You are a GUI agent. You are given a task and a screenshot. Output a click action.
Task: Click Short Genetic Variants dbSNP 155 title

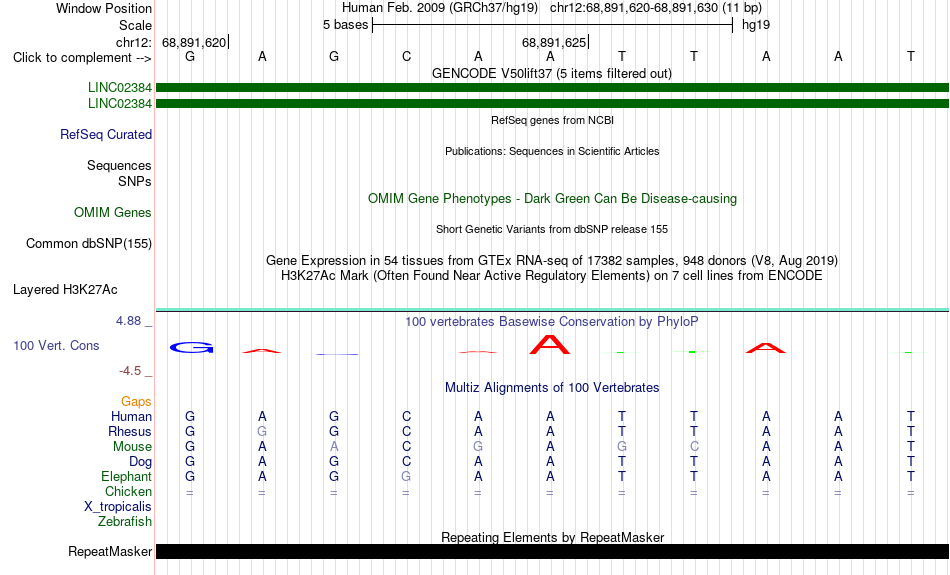click(x=552, y=230)
